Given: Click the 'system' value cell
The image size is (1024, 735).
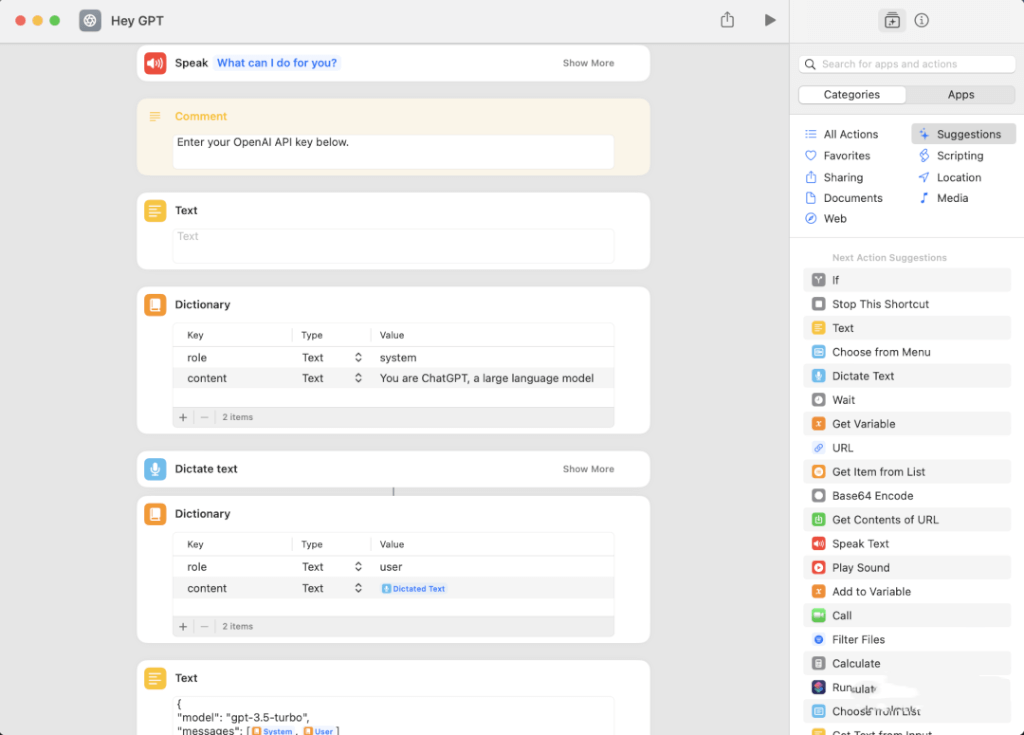Looking at the screenshot, I should coord(398,357).
